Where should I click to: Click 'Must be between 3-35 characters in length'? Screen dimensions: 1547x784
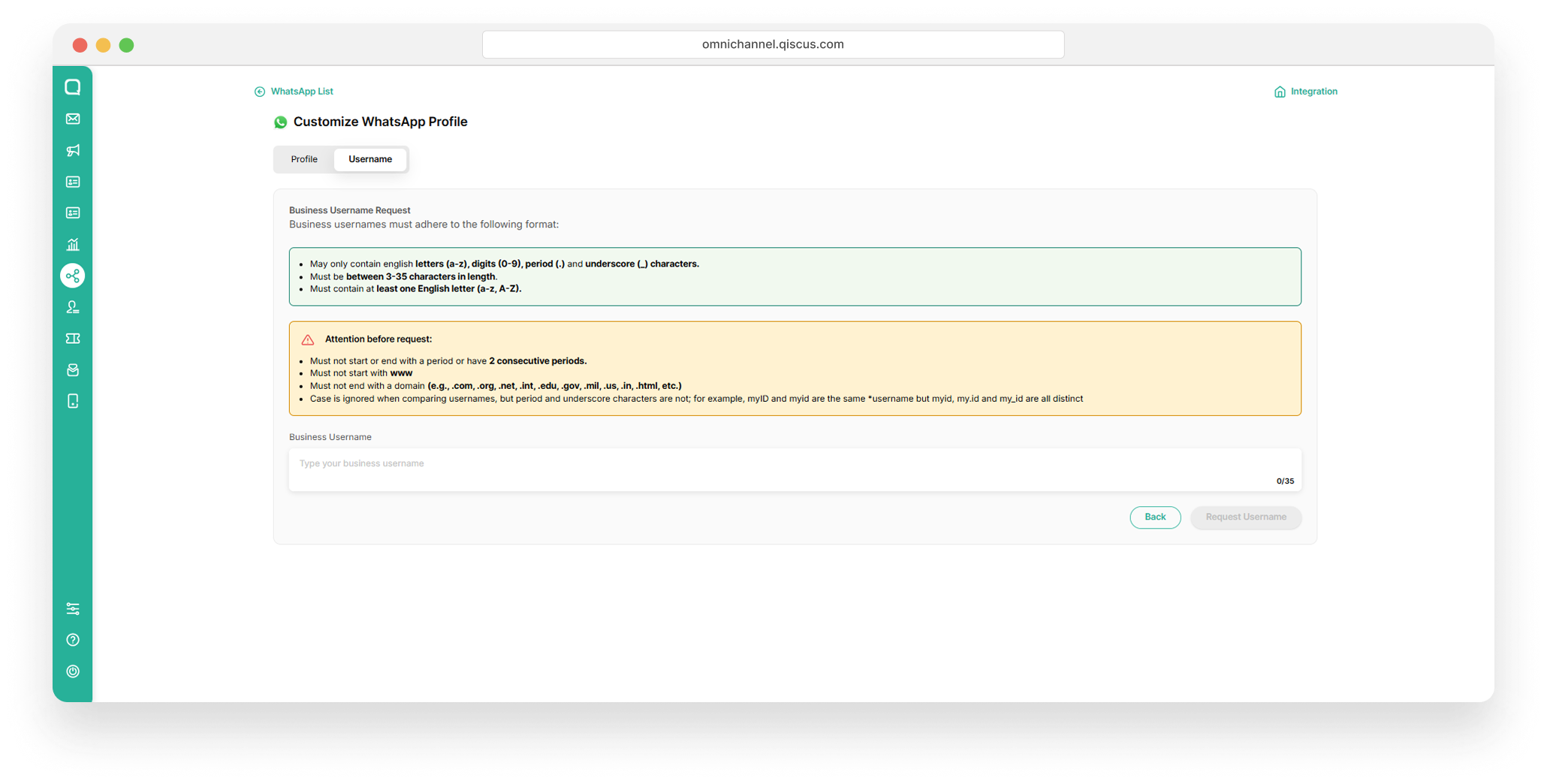[x=403, y=276]
